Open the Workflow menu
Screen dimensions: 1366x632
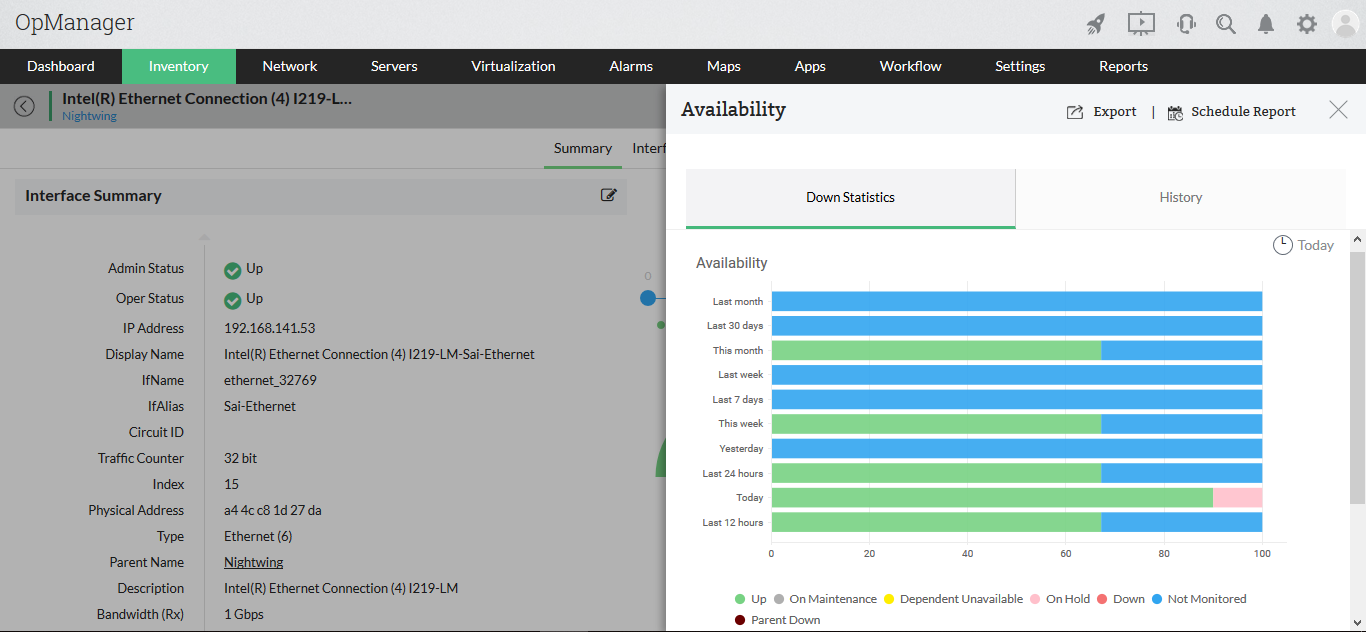click(911, 66)
